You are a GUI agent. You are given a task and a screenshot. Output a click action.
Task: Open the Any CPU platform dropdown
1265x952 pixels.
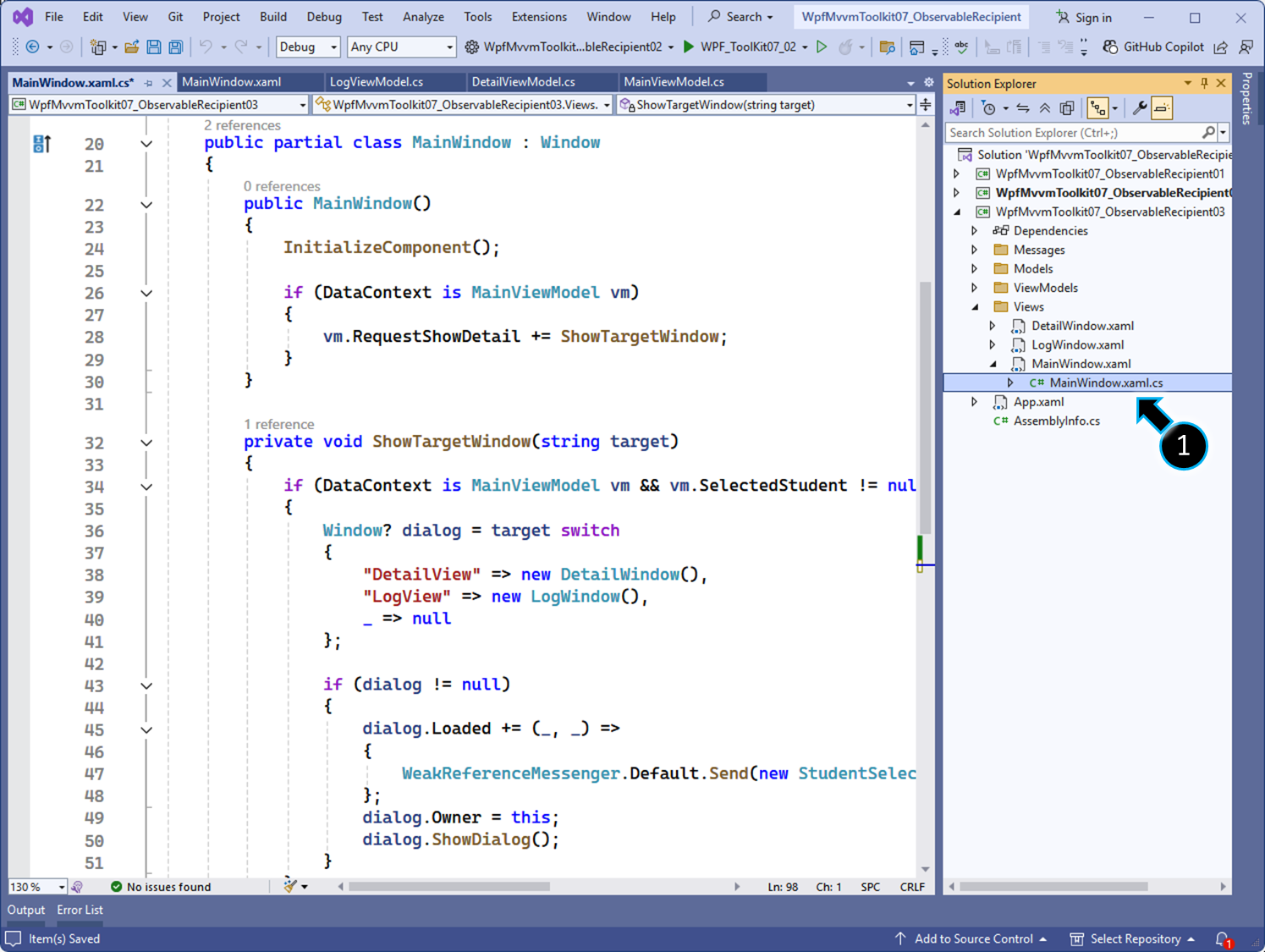click(402, 47)
